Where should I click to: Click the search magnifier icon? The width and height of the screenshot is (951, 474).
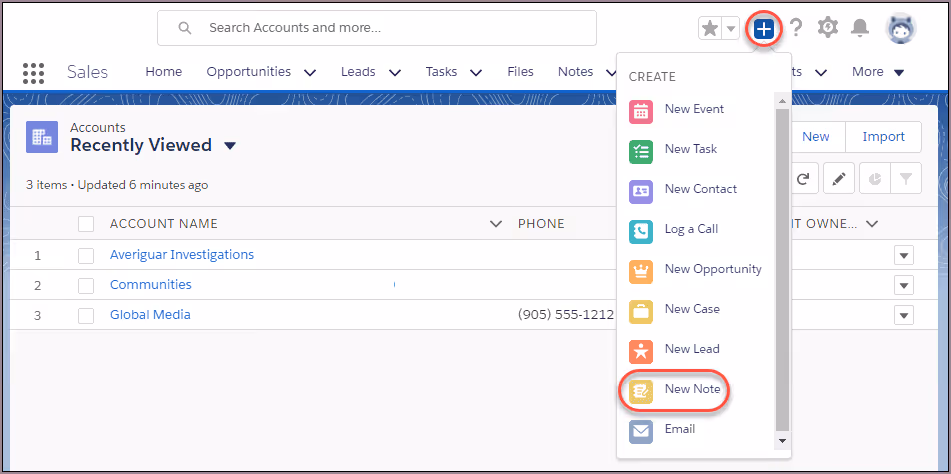pos(184,28)
